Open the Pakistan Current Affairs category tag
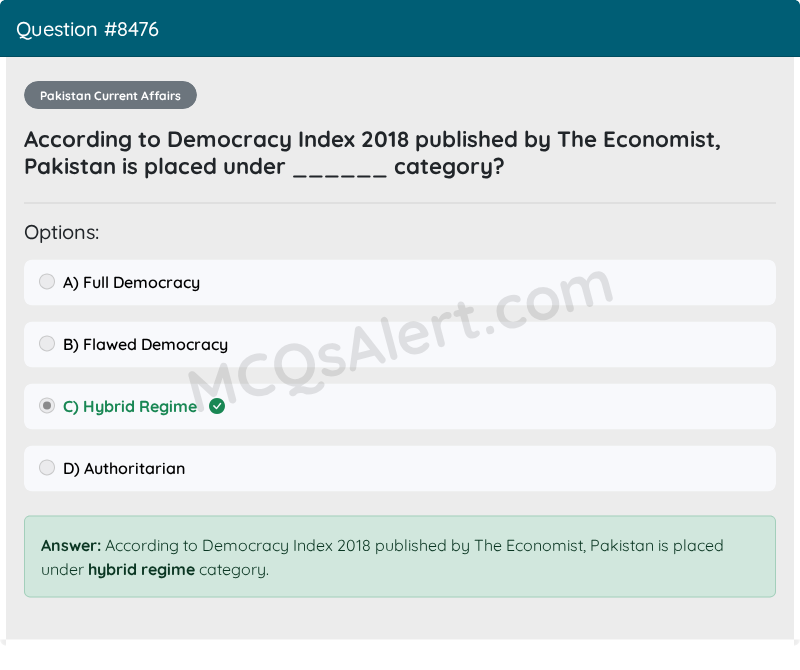The image size is (800, 670). (110, 95)
